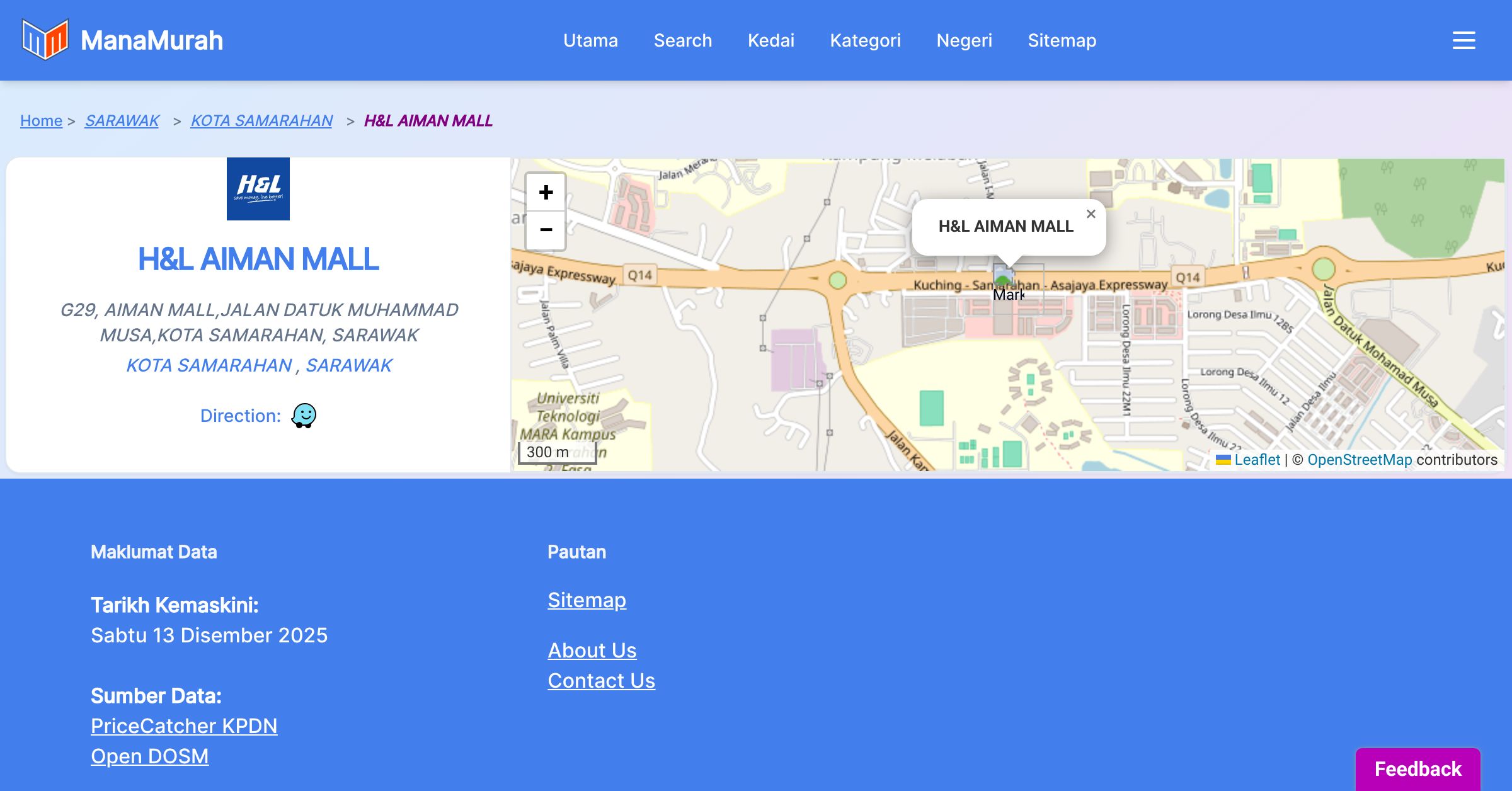
Task: Open the Negeri nav item
Action: click(964, 40)
